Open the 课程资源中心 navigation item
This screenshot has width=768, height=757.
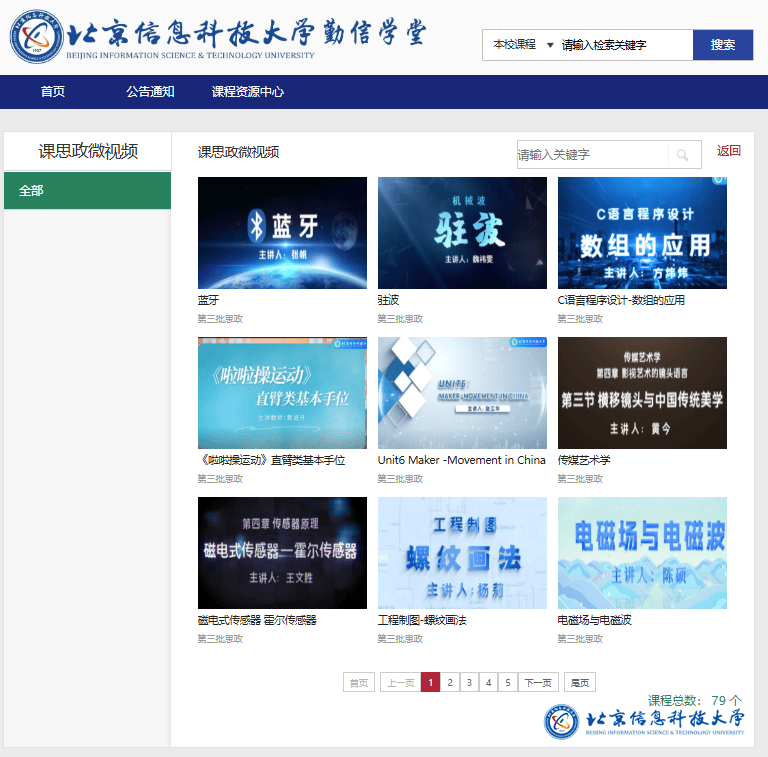[247, 92]
